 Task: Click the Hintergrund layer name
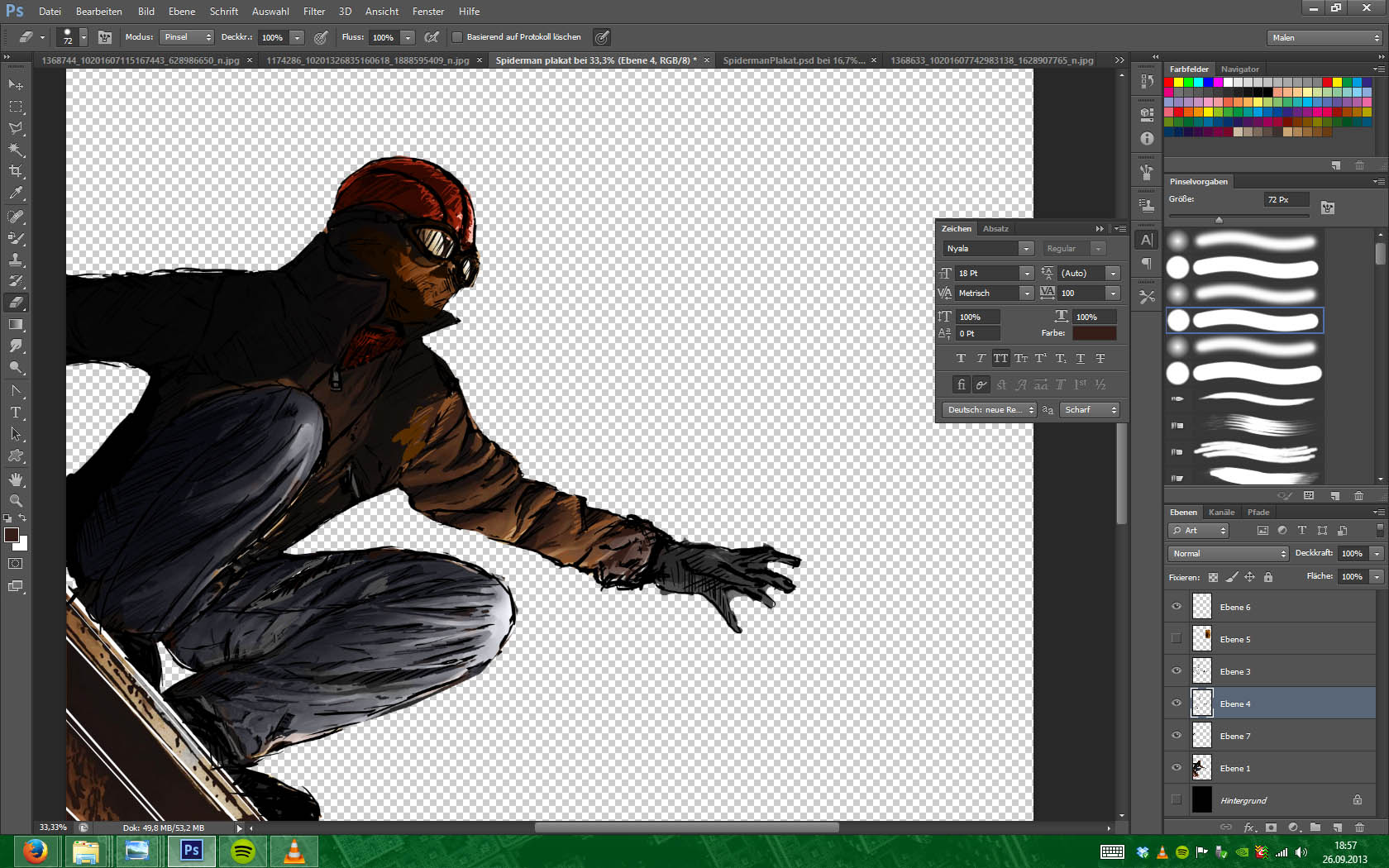tap(1243, 801)
